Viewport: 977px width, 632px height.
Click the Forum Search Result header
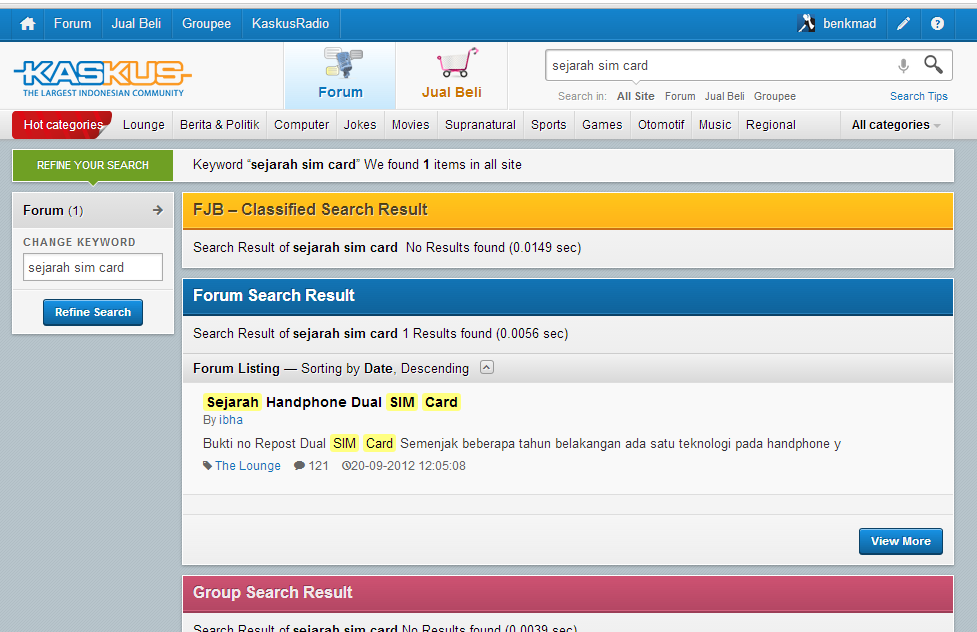tap(568, 296)
